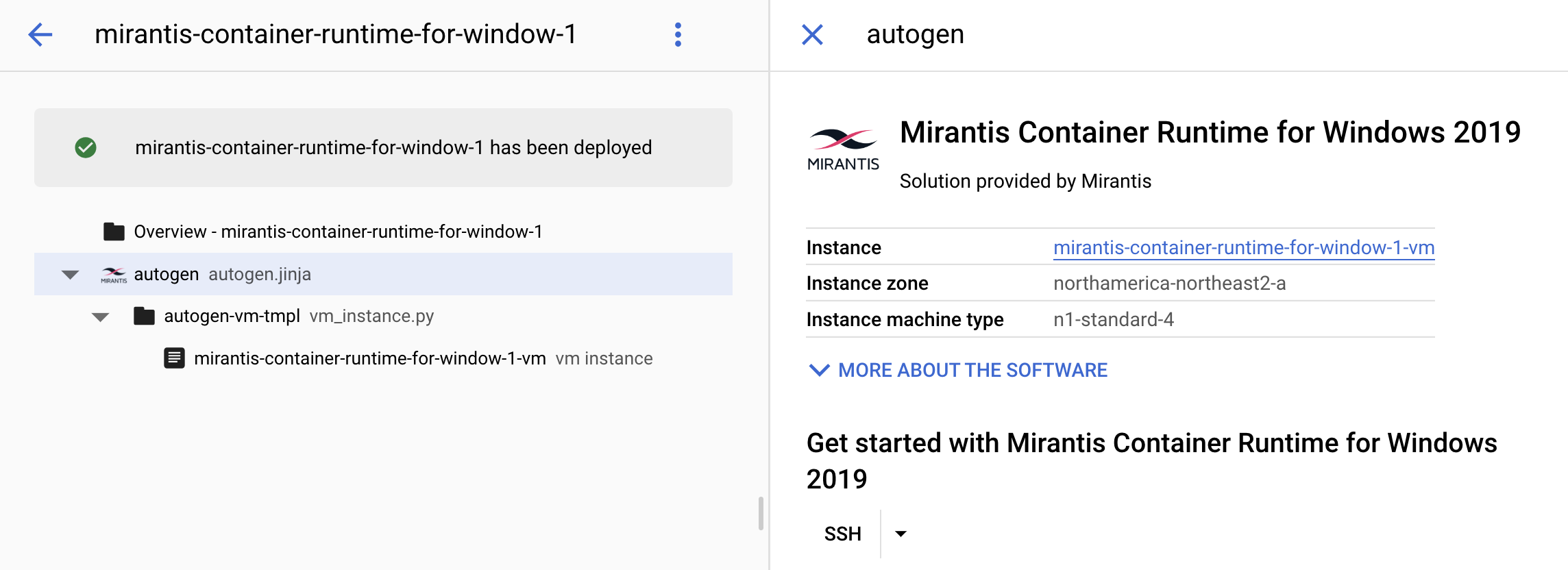The height and width of the screenshot is (570, 1568).
Task: Collapse the autogen-vm-tmpl tree node
Action: click(100, 317)
